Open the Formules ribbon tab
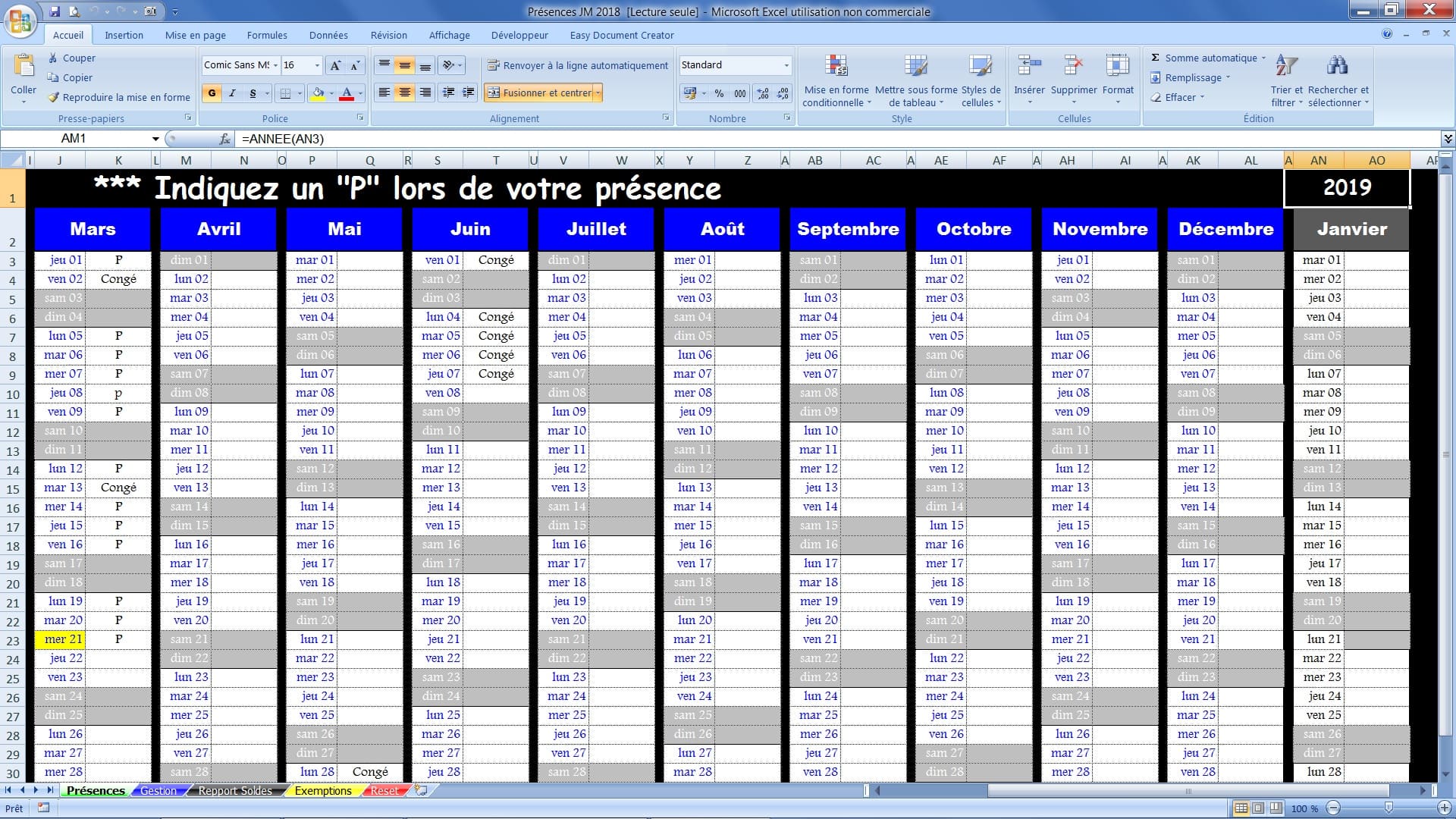 pos(267,35)
